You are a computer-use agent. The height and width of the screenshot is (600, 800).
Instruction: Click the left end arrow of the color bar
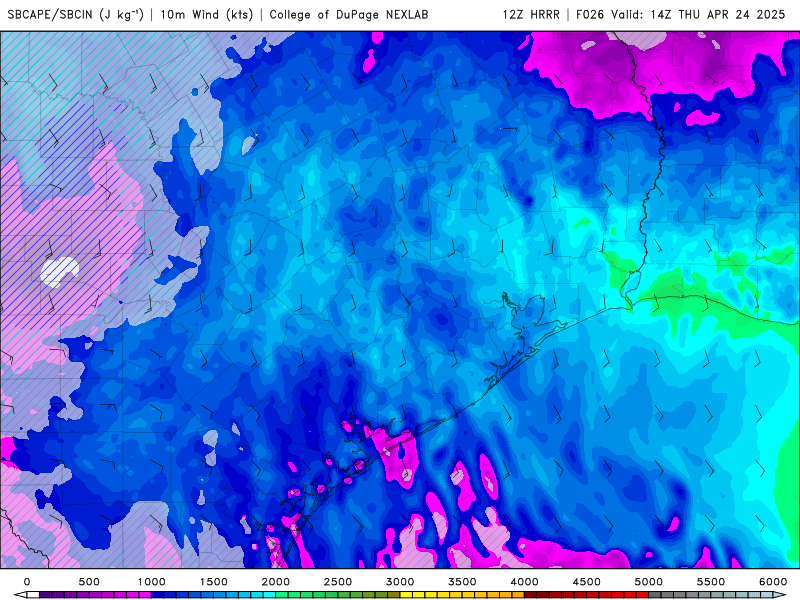tap(19, 595)
